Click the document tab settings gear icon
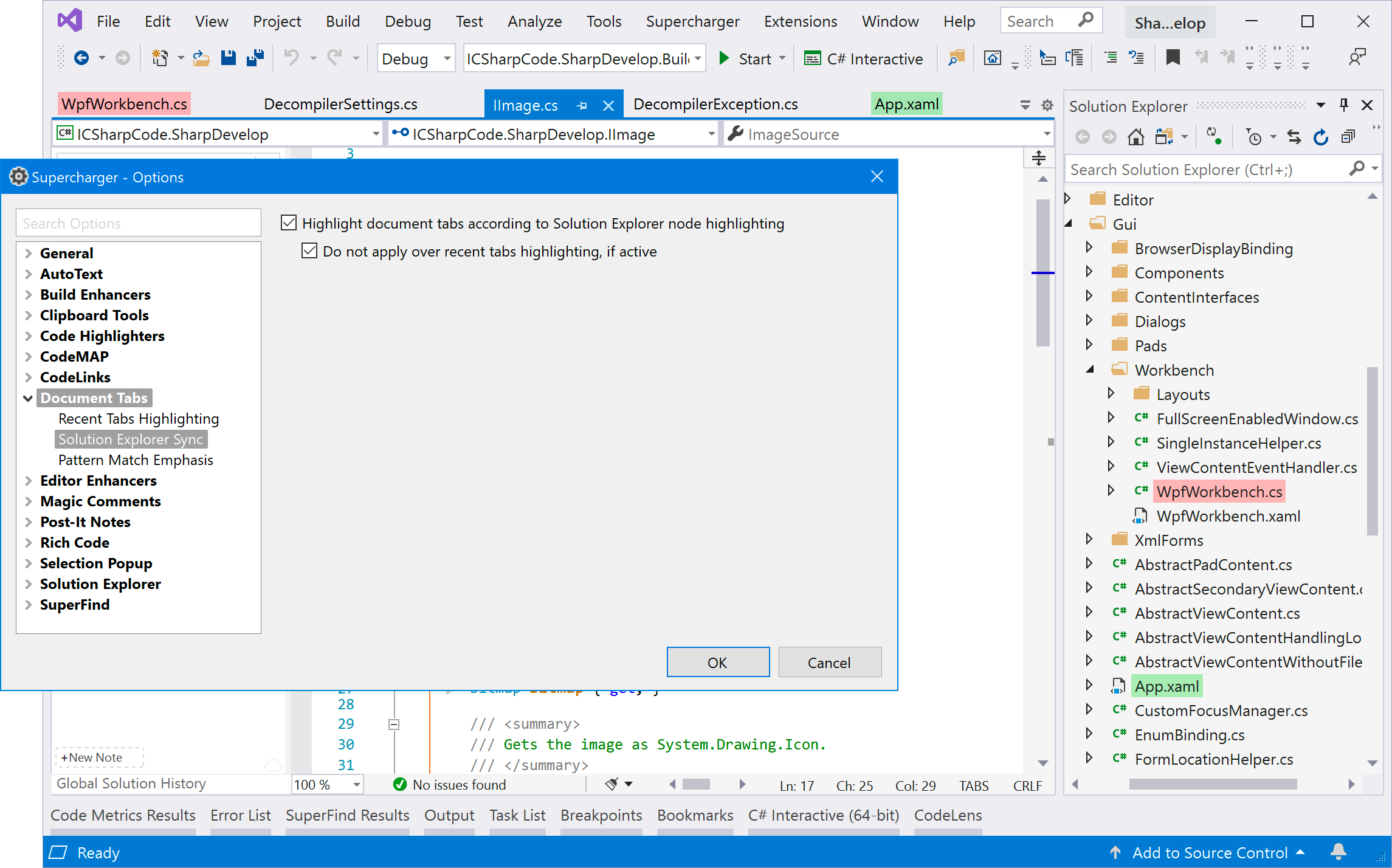 point(1047,105)
